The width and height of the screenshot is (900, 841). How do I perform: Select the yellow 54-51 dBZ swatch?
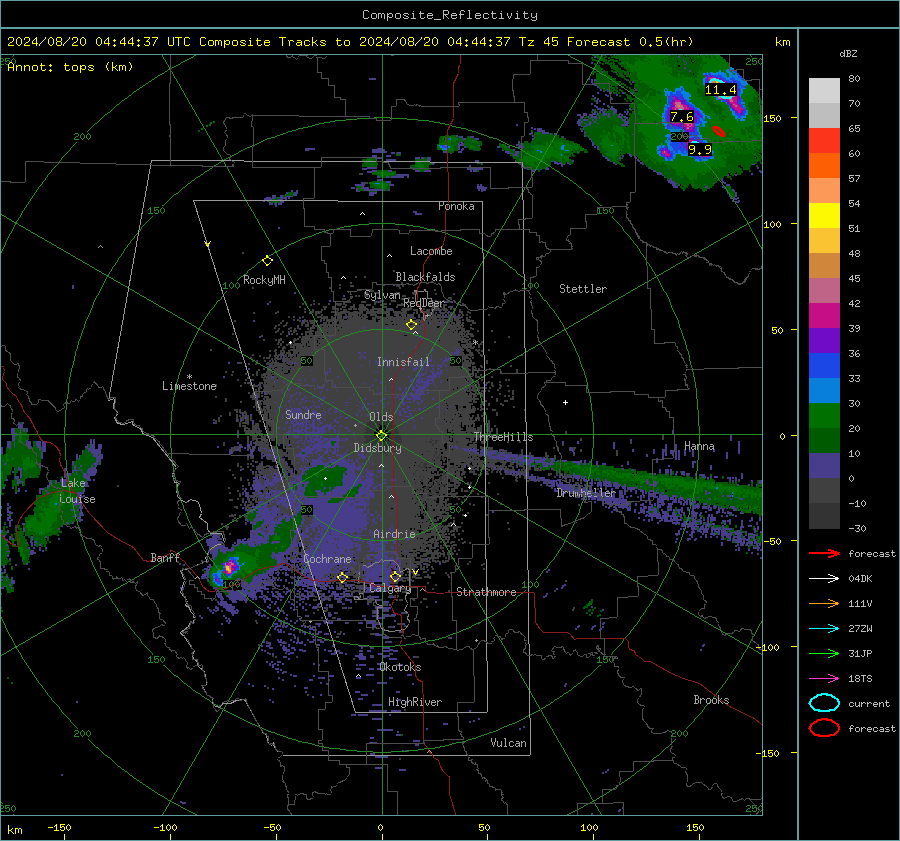point(824,216)
